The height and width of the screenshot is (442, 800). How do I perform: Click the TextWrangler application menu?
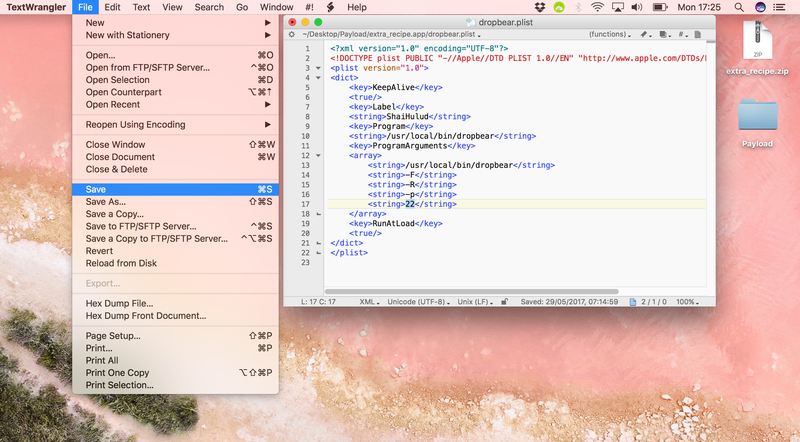coord(36,7)
